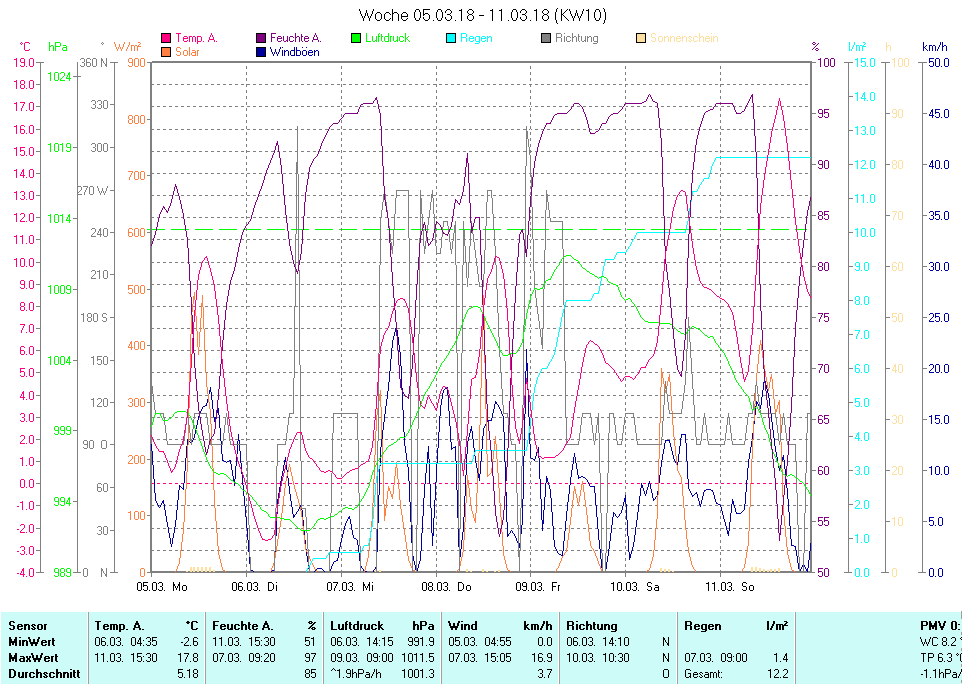Select the 'Sonnenschein' legend label
This screenshot has width=962, height=684.
pyautogui.click(x=684, y=38)
